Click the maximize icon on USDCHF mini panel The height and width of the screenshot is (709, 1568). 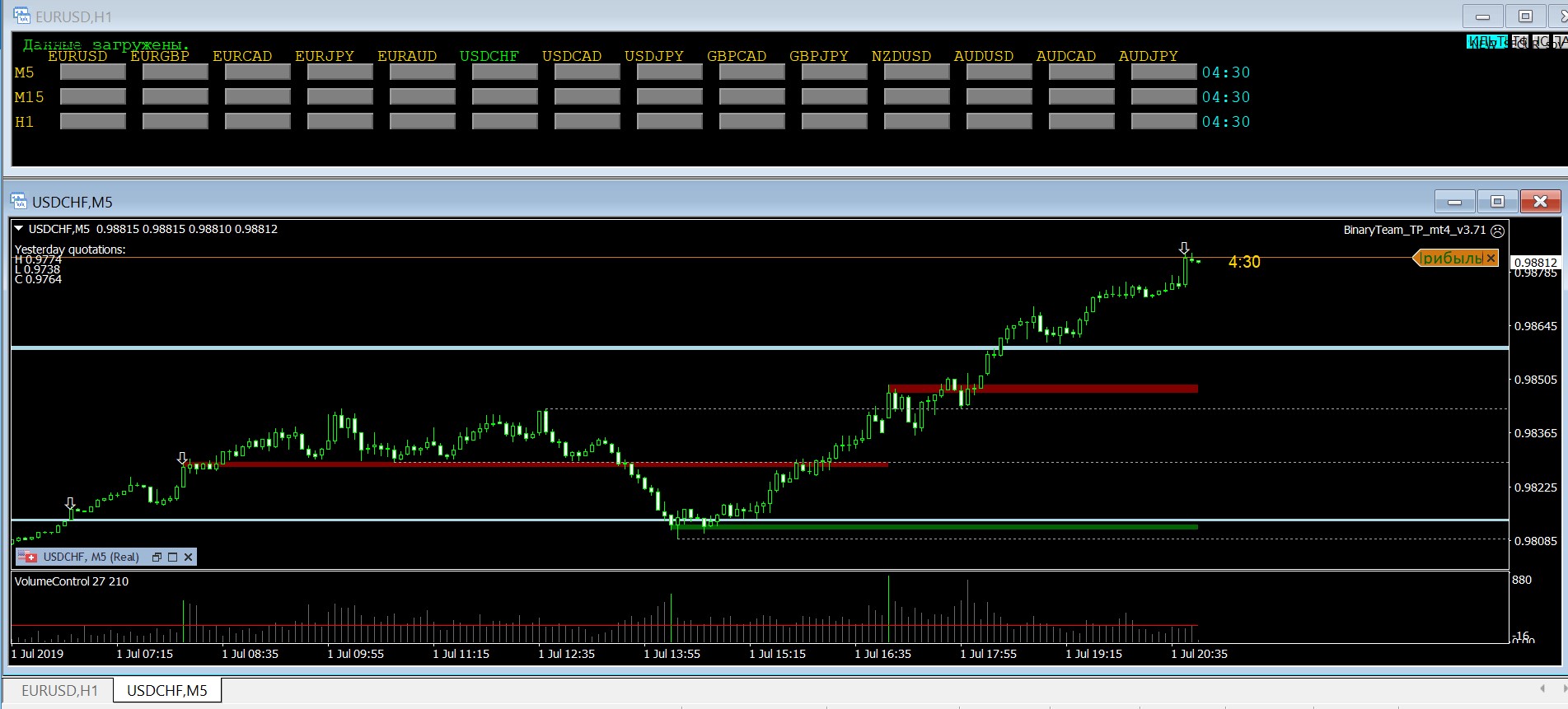click(173, 557)
